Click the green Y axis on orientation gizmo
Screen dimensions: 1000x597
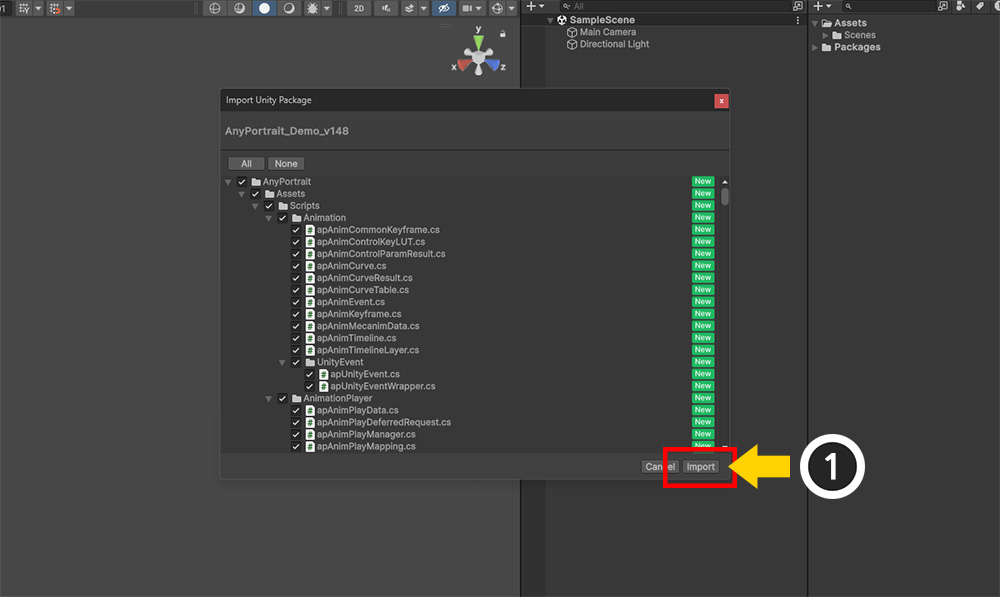pyautogui.click(x=478, y=42)
